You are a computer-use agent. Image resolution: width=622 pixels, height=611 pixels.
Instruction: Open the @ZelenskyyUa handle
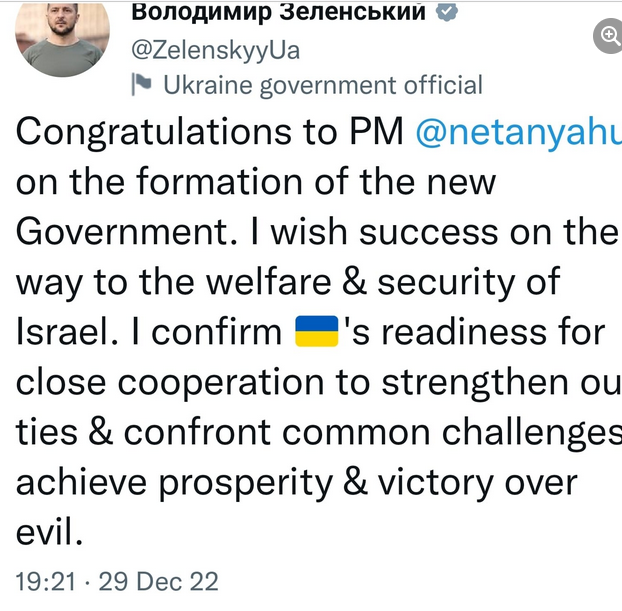(x=215, y=50)
